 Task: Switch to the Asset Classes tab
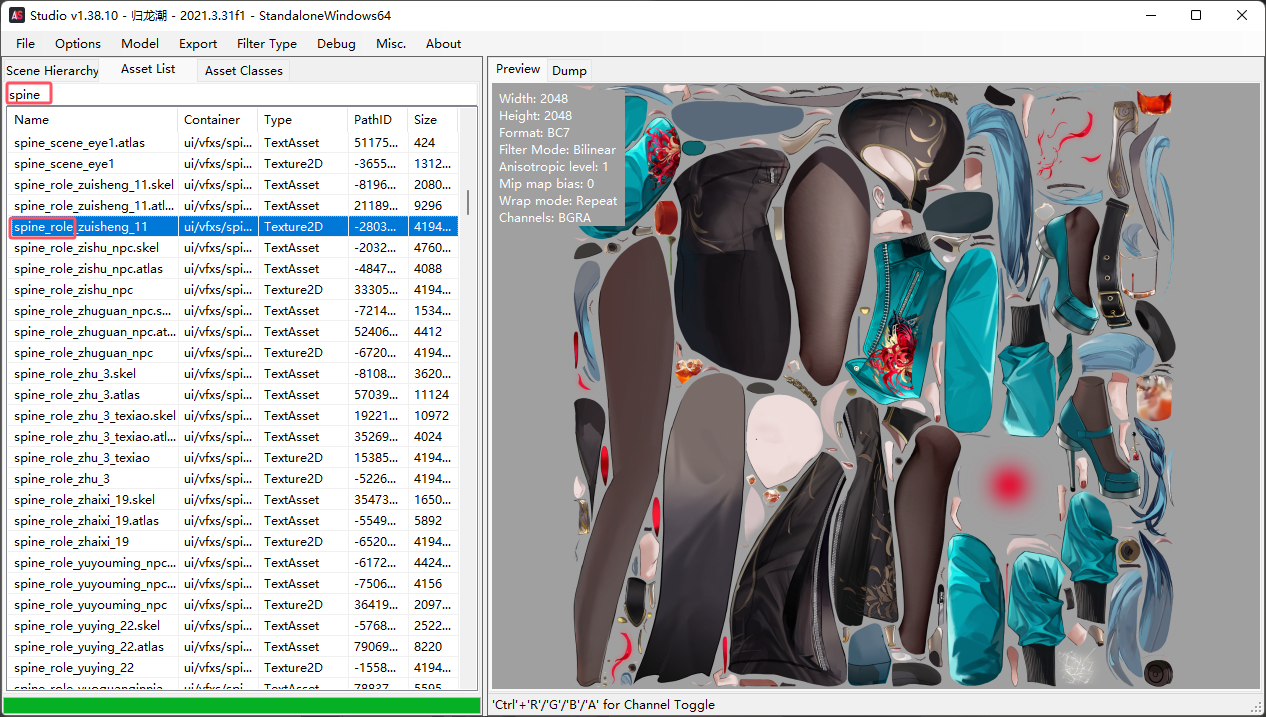pos(244,70)
